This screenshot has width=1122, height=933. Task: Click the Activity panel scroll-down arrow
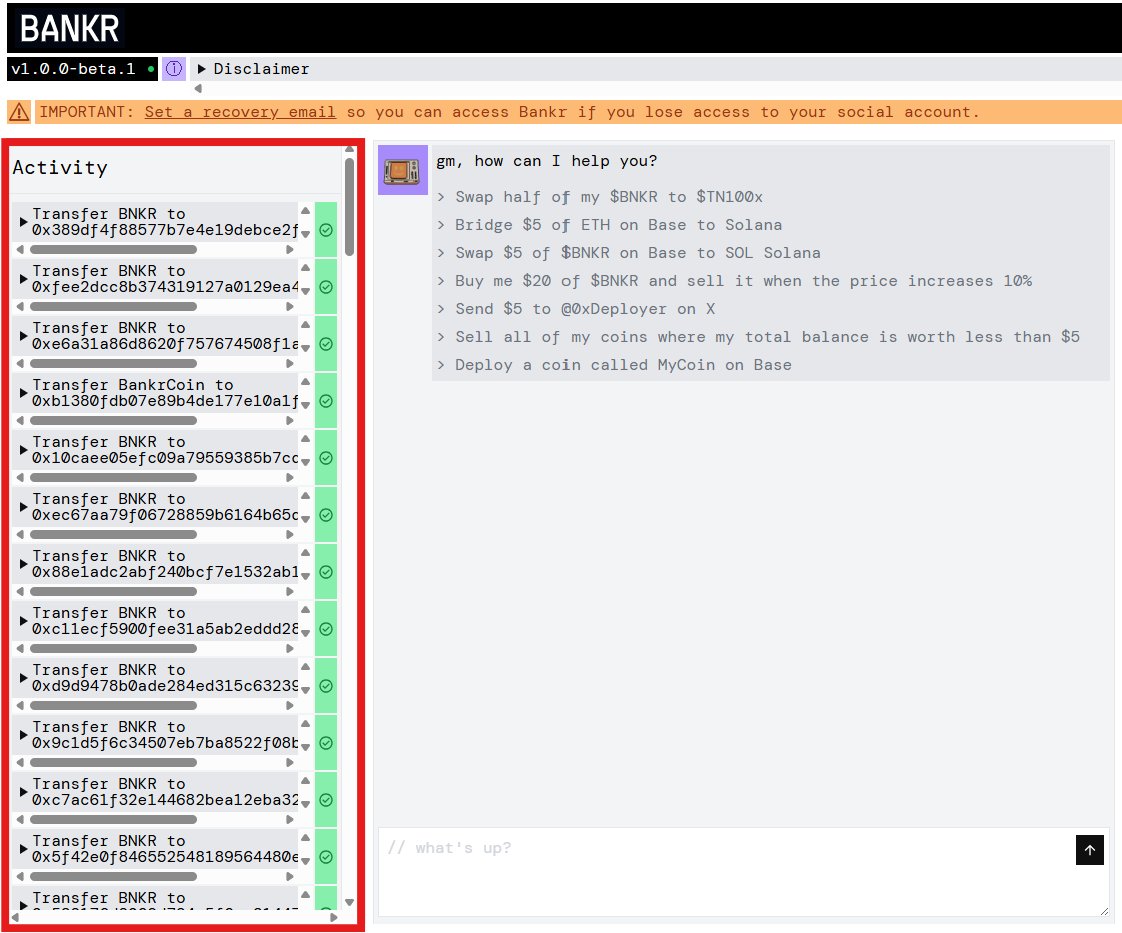349,902
